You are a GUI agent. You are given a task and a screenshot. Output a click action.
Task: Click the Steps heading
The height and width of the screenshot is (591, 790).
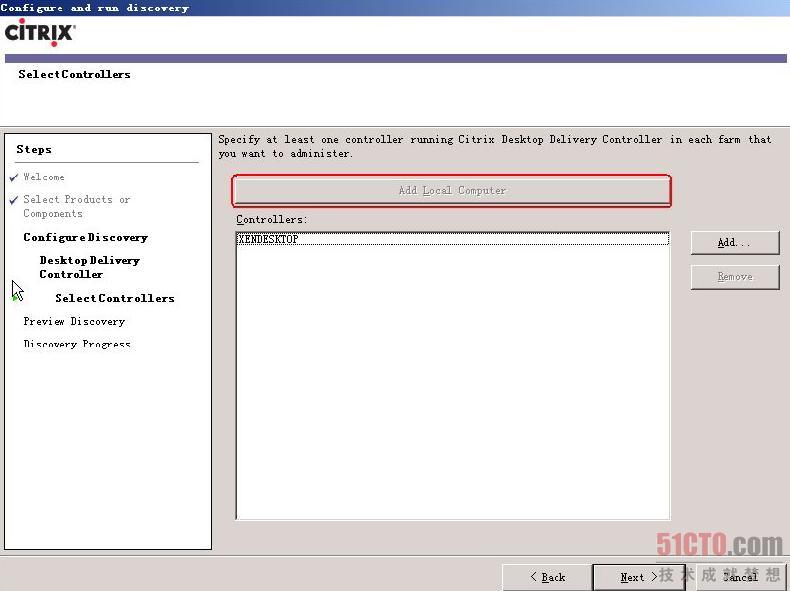34,149
